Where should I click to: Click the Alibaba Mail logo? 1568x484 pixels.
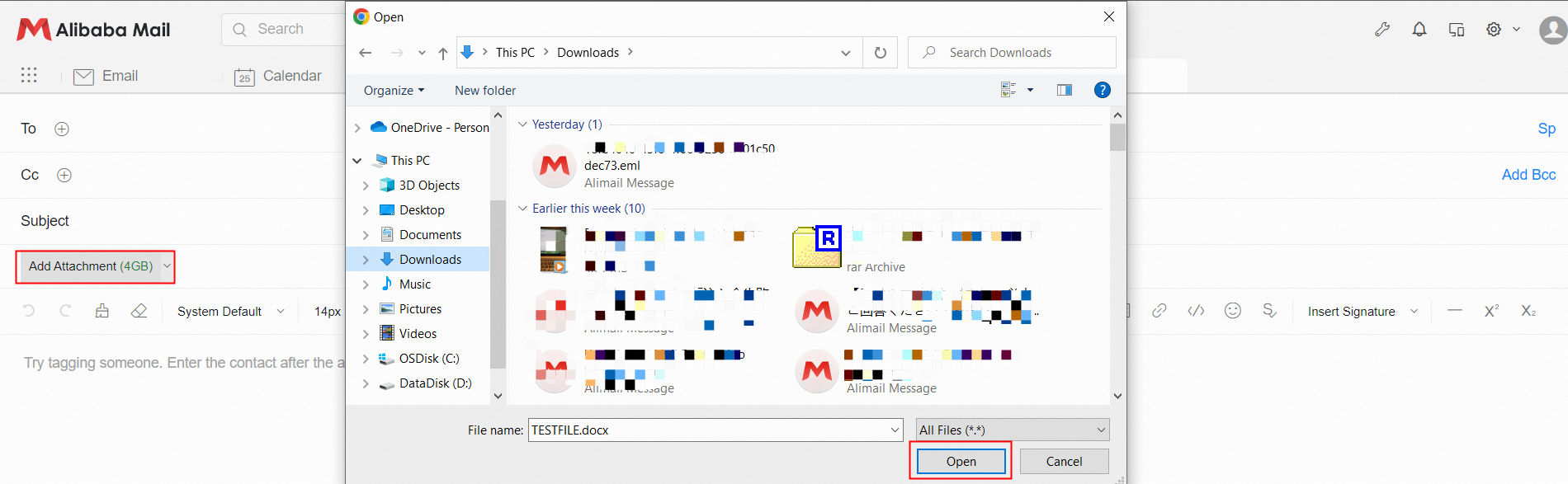(x=93, y=30)
